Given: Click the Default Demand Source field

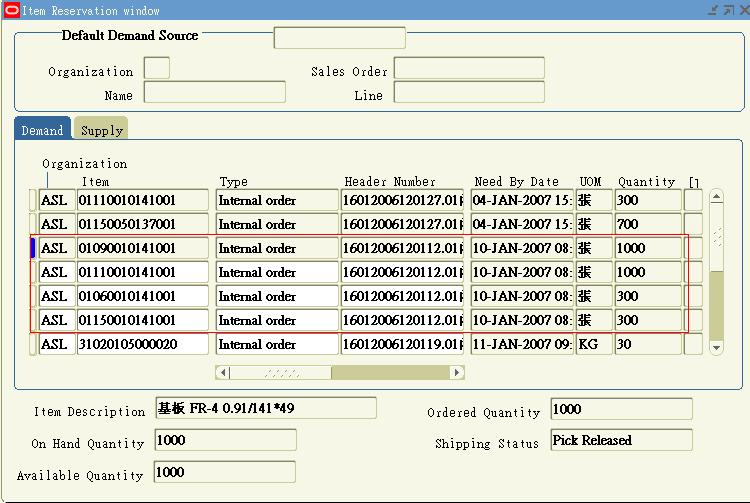Looking at the screenshot, I should point(340,38).
